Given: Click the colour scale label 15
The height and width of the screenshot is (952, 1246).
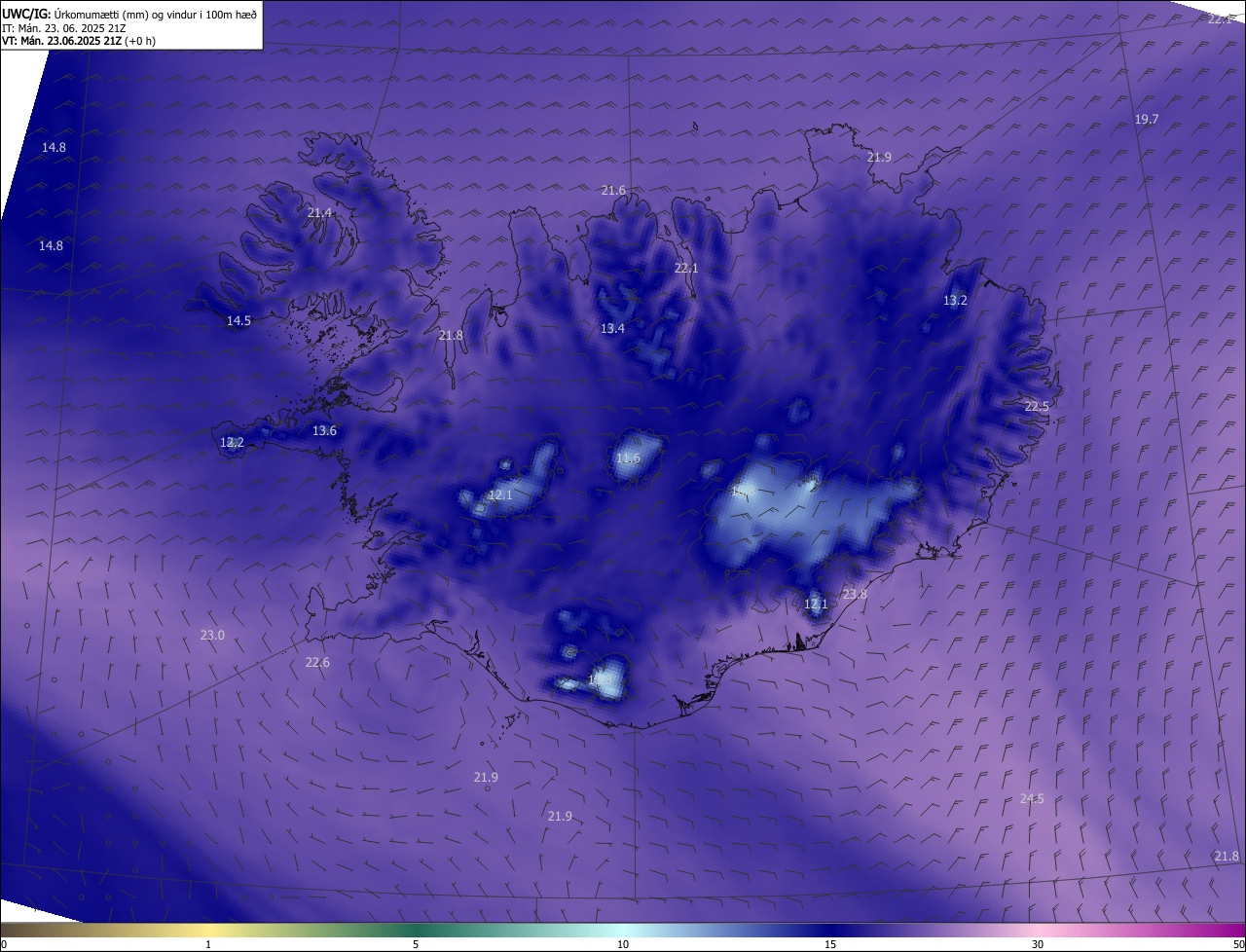Looking at the screenshot, I should 830,944.
